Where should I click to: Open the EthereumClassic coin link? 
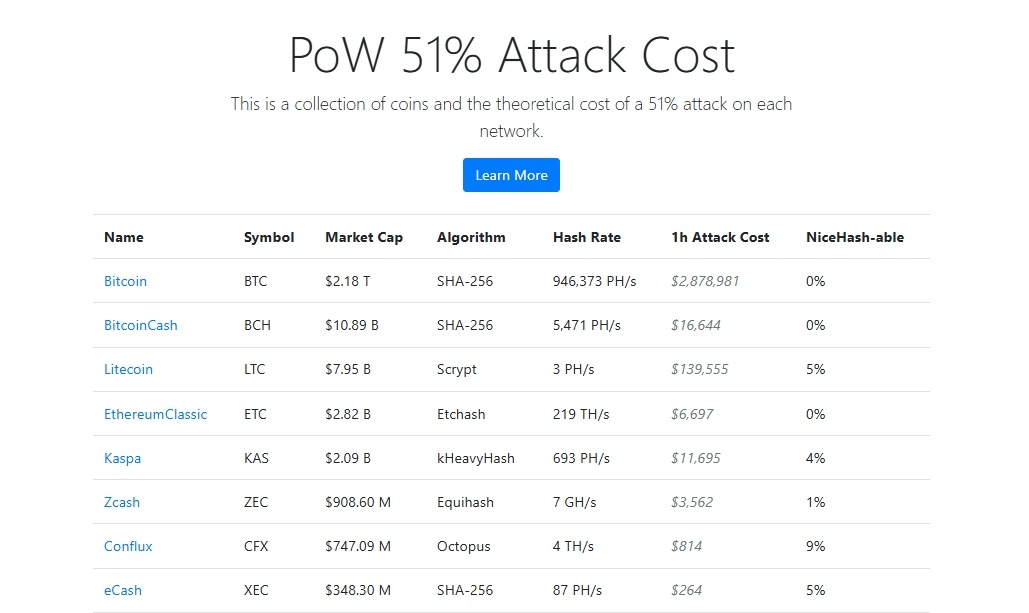[155, 414]
